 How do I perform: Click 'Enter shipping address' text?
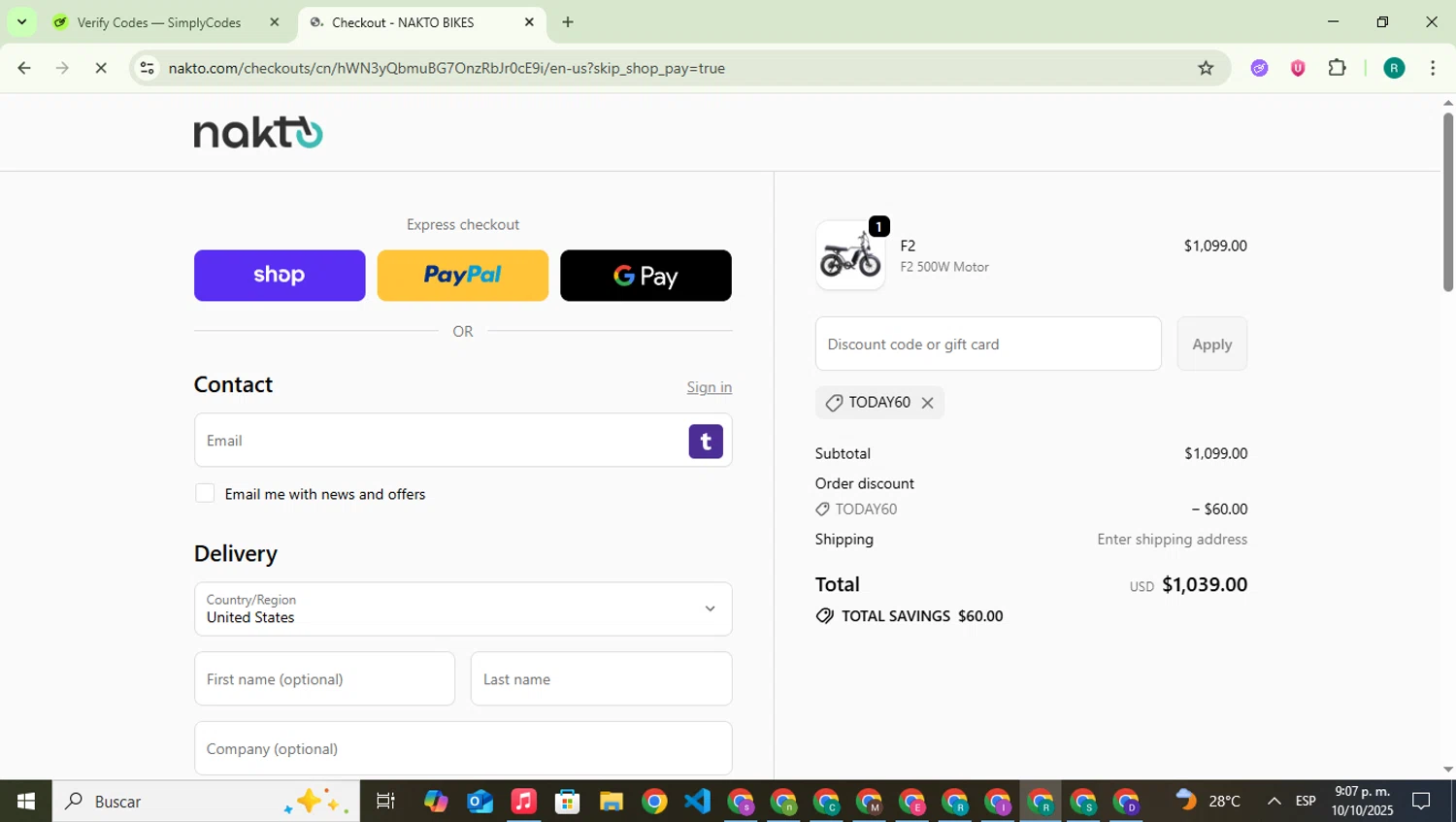coord(1172,540)
